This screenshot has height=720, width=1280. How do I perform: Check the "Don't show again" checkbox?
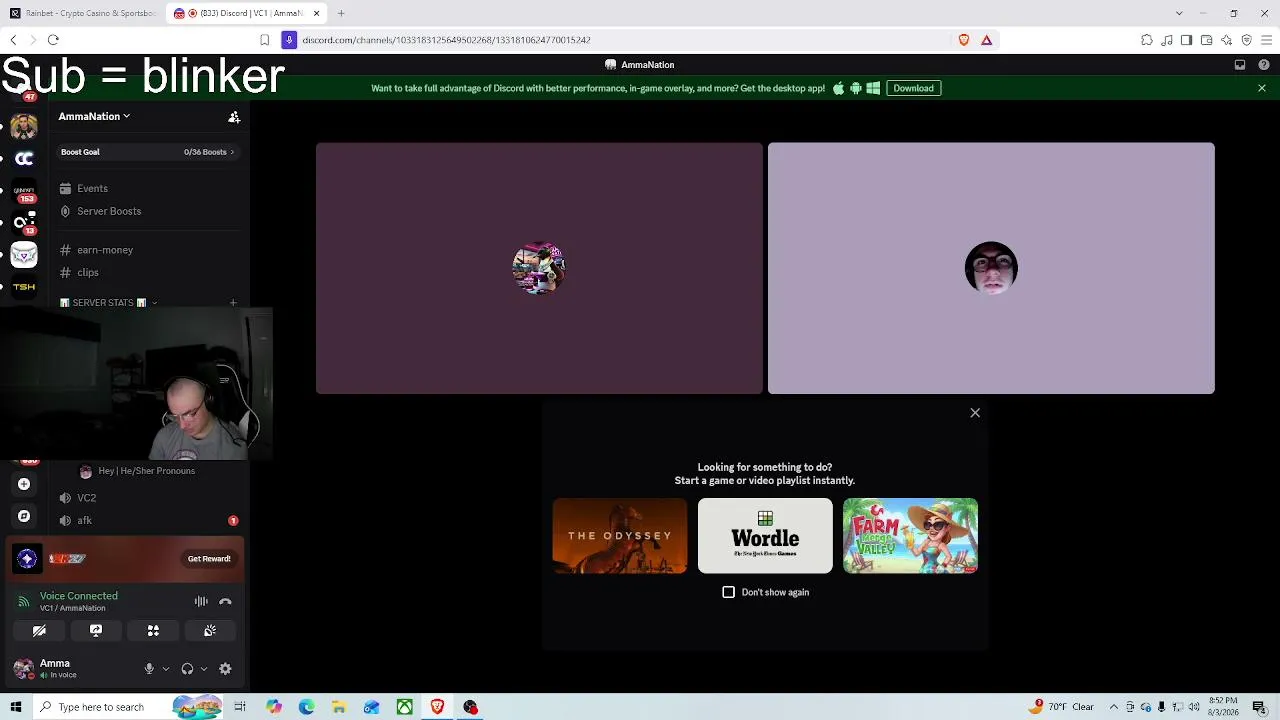pos(728,592)
